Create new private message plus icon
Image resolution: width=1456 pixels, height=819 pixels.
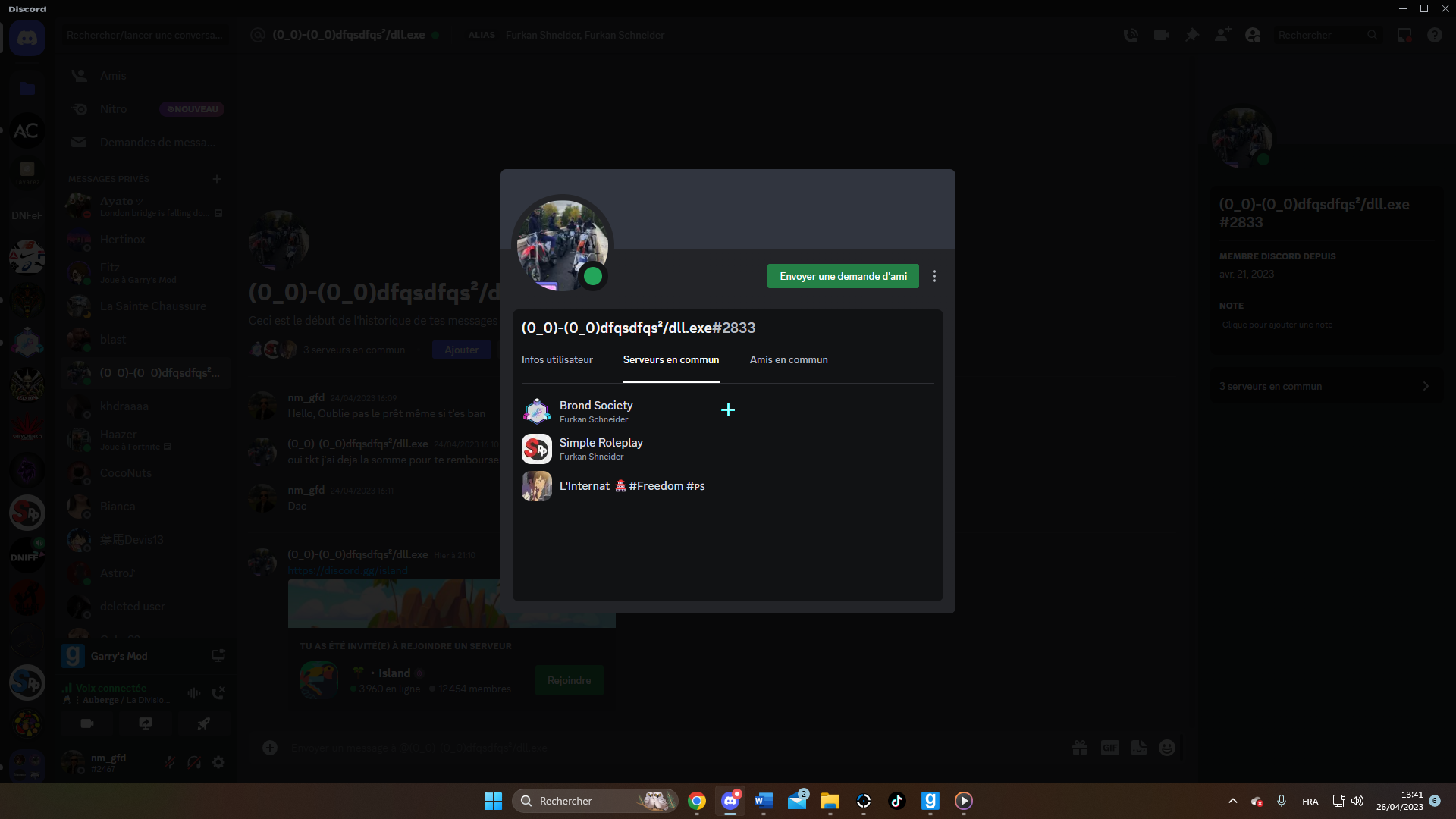[x=217, y=179]
